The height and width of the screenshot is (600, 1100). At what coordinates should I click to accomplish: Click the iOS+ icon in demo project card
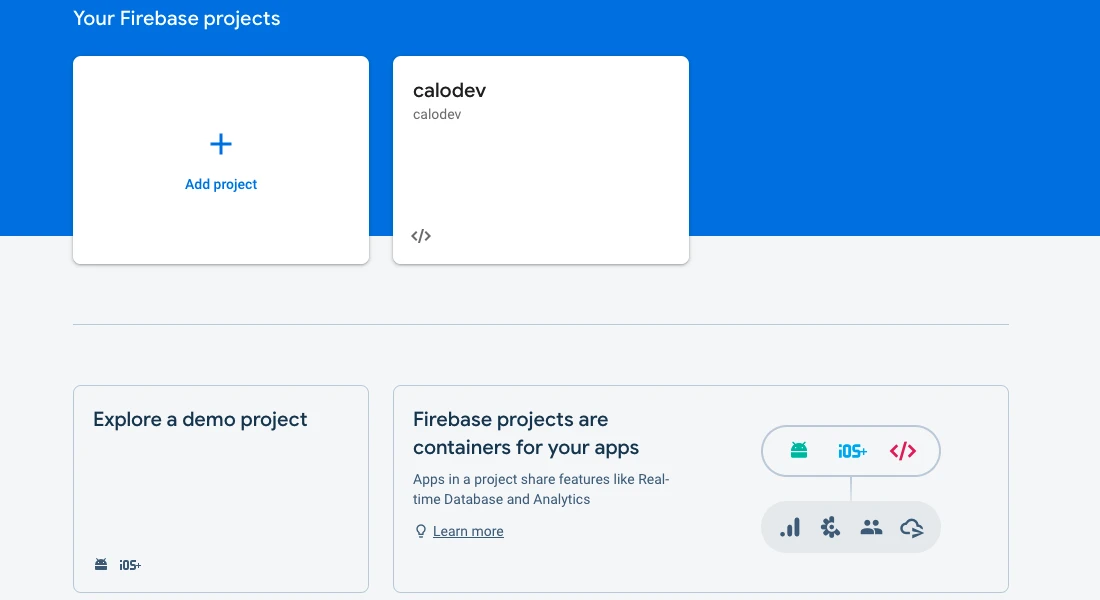pyautogui.click(x=130, y=565)
